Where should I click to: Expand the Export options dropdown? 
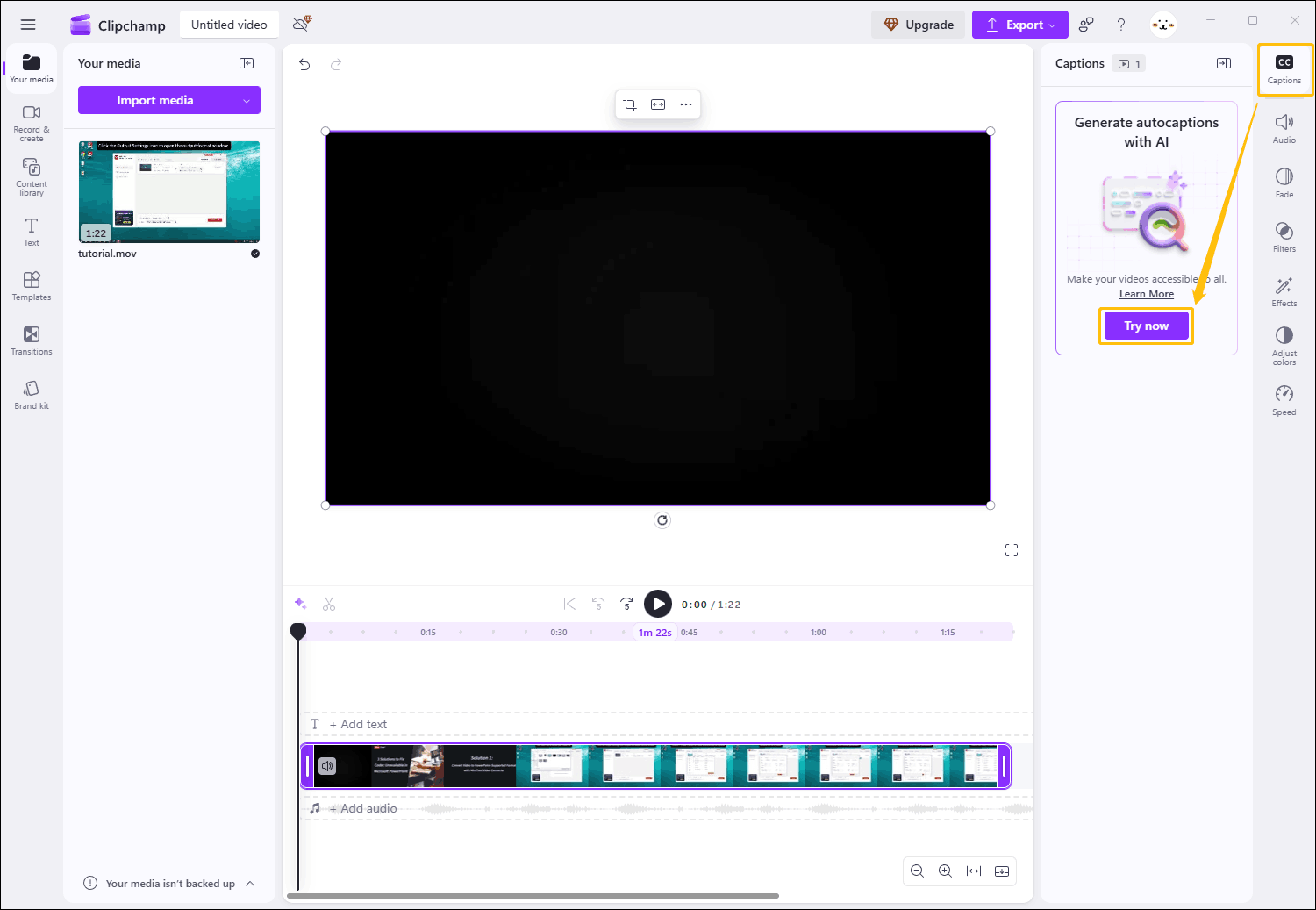point(1052,25)
